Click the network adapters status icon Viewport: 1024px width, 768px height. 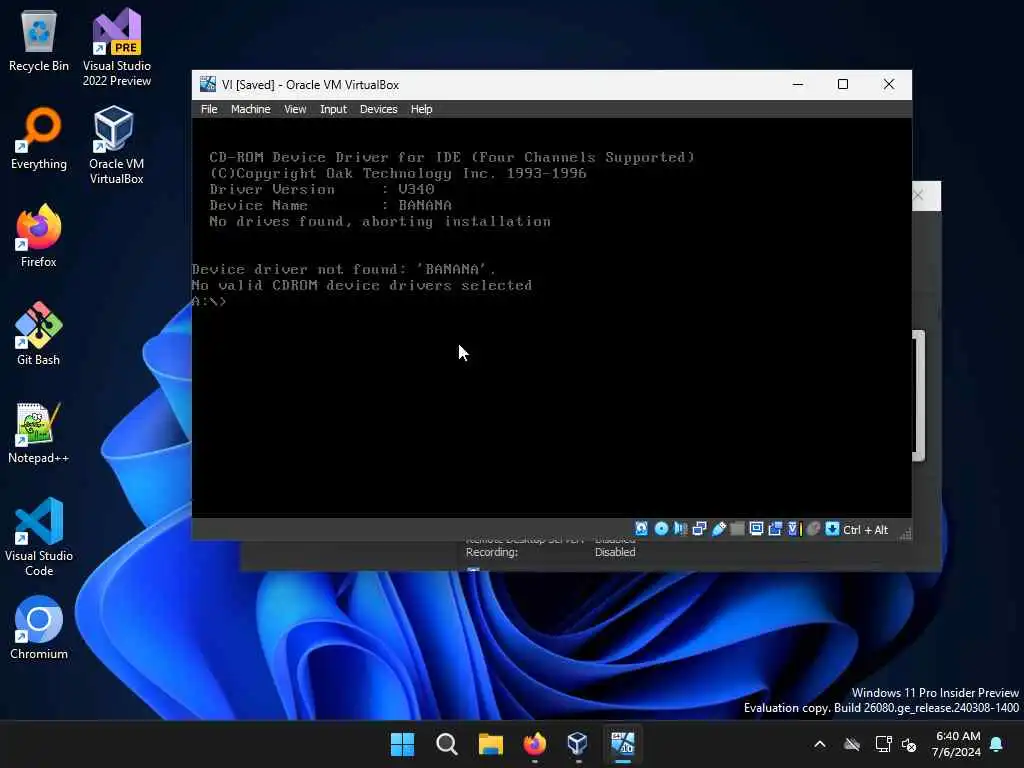coord(699,528)
